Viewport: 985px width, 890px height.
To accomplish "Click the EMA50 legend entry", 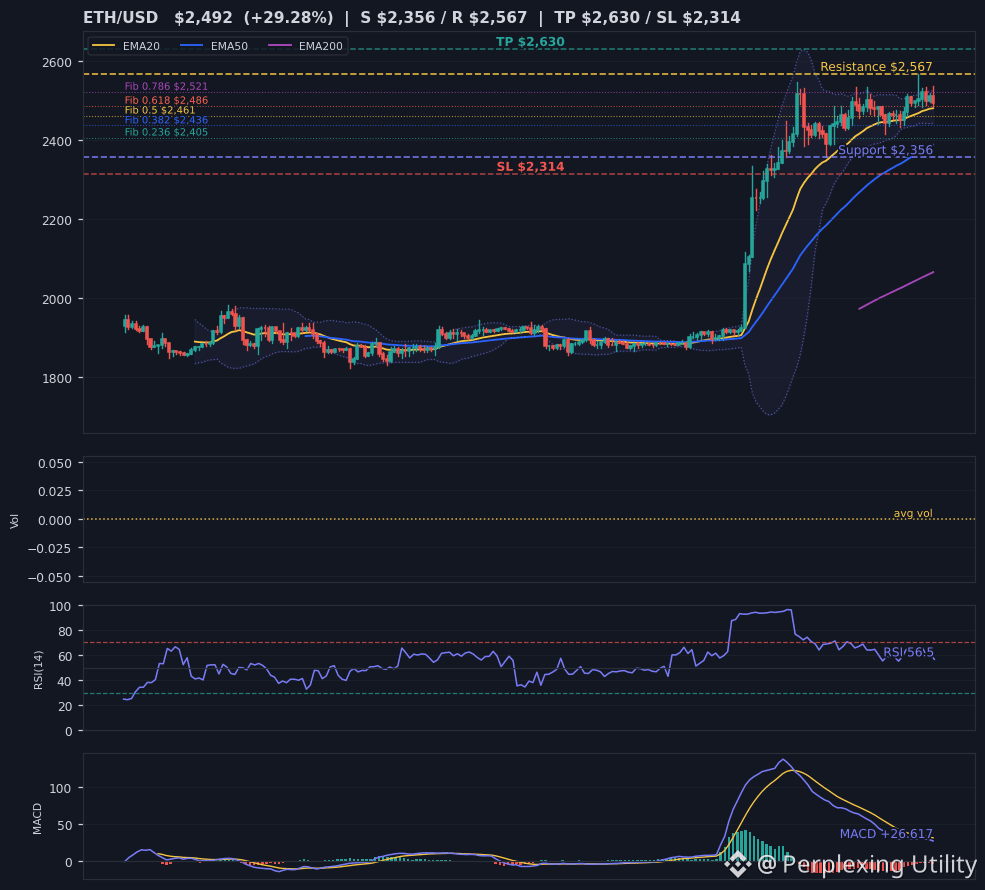I will click(x=214, y=46).
